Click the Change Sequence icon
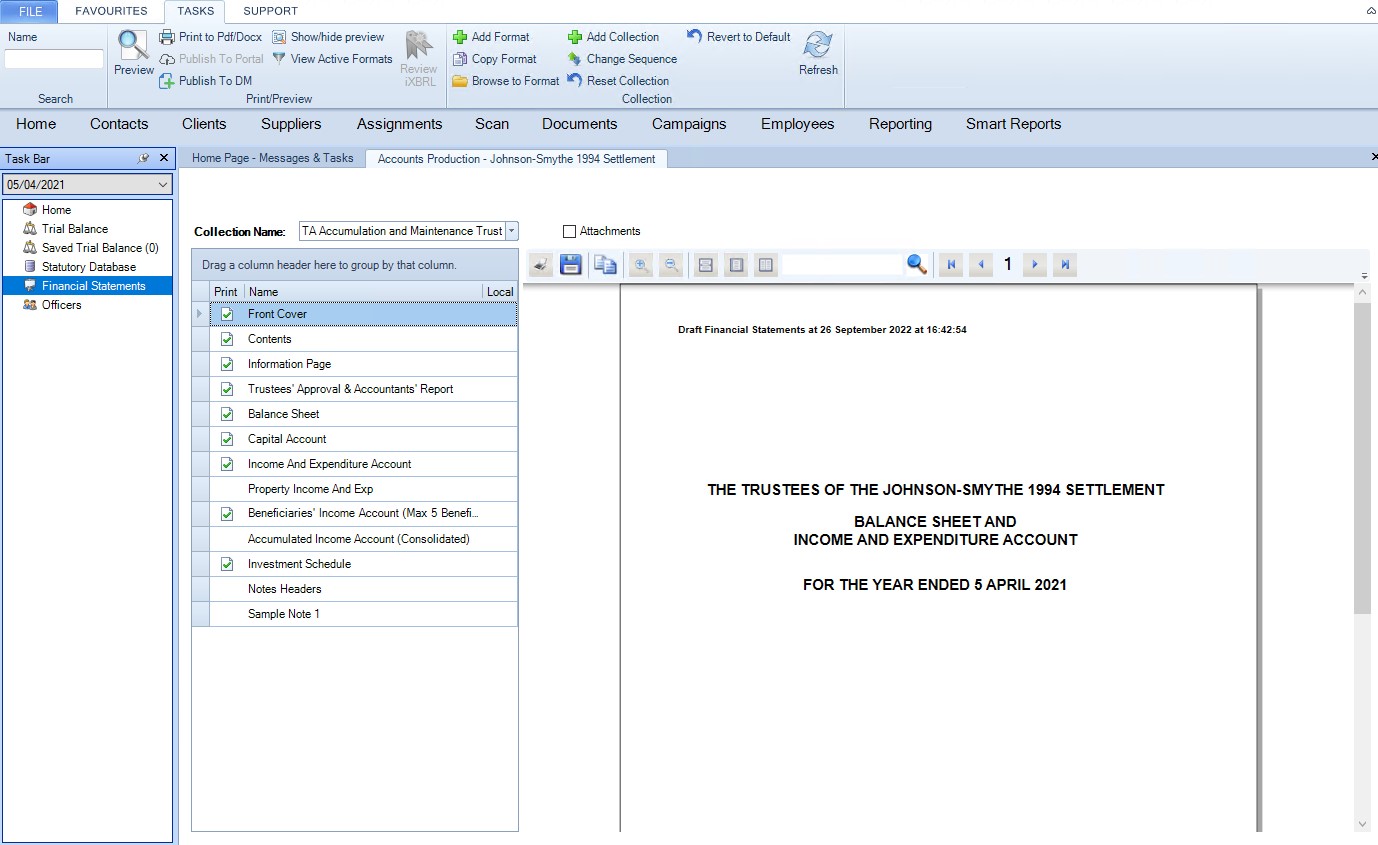 [x=575, y=59]
